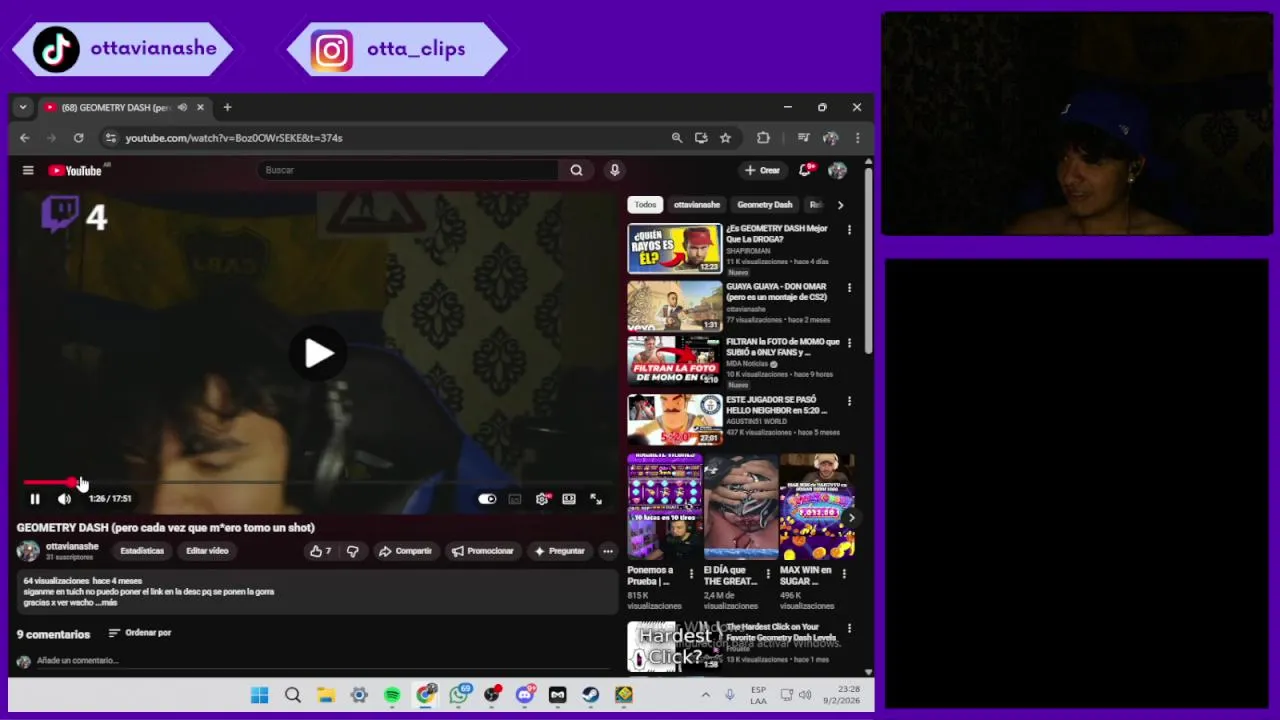Click the Crear button
1280x720 pixels.
pos(762,170)
